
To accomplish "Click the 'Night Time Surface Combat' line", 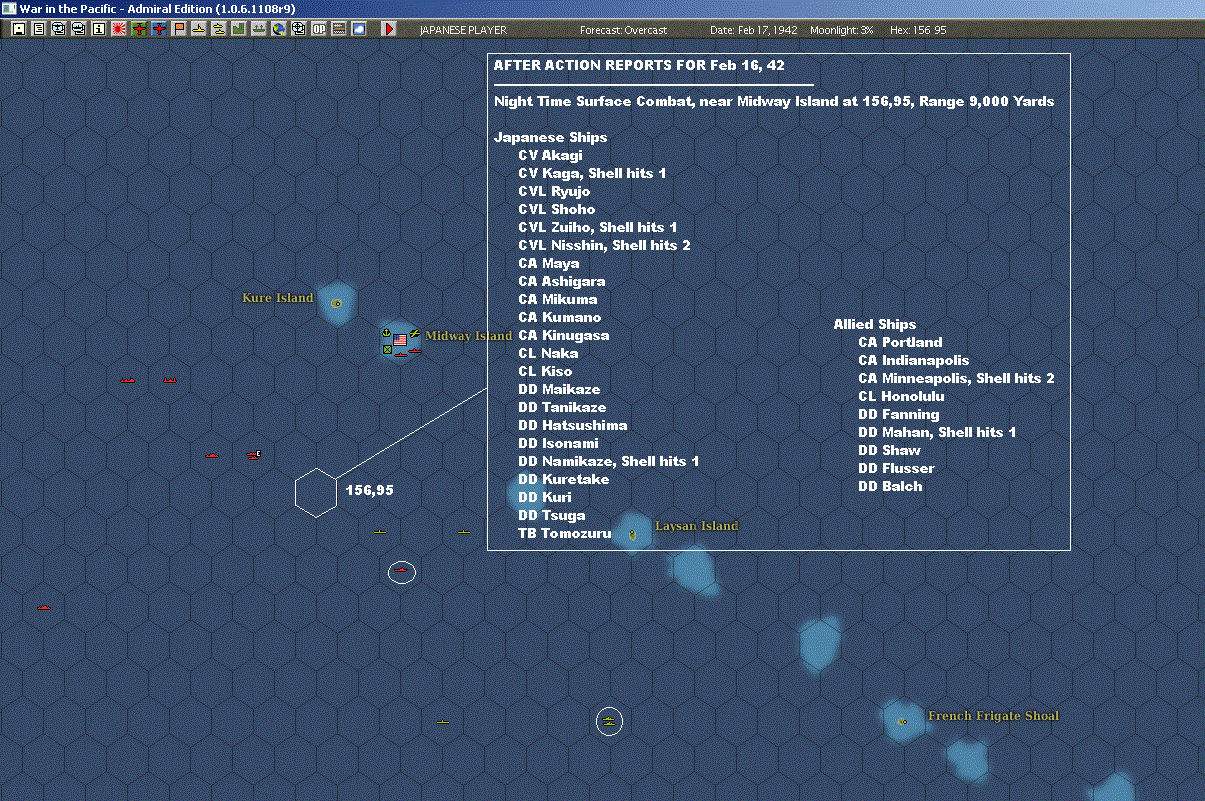I will coord(774,101).
